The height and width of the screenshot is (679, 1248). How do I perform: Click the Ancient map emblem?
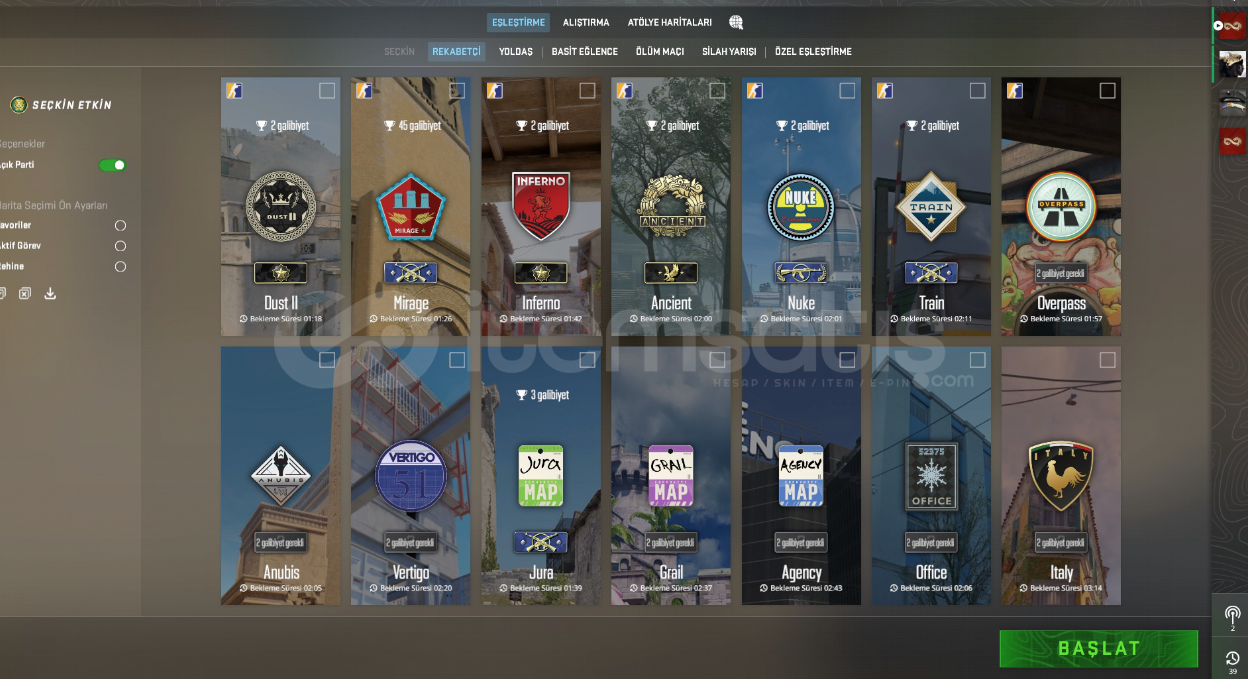pos(671,206)
